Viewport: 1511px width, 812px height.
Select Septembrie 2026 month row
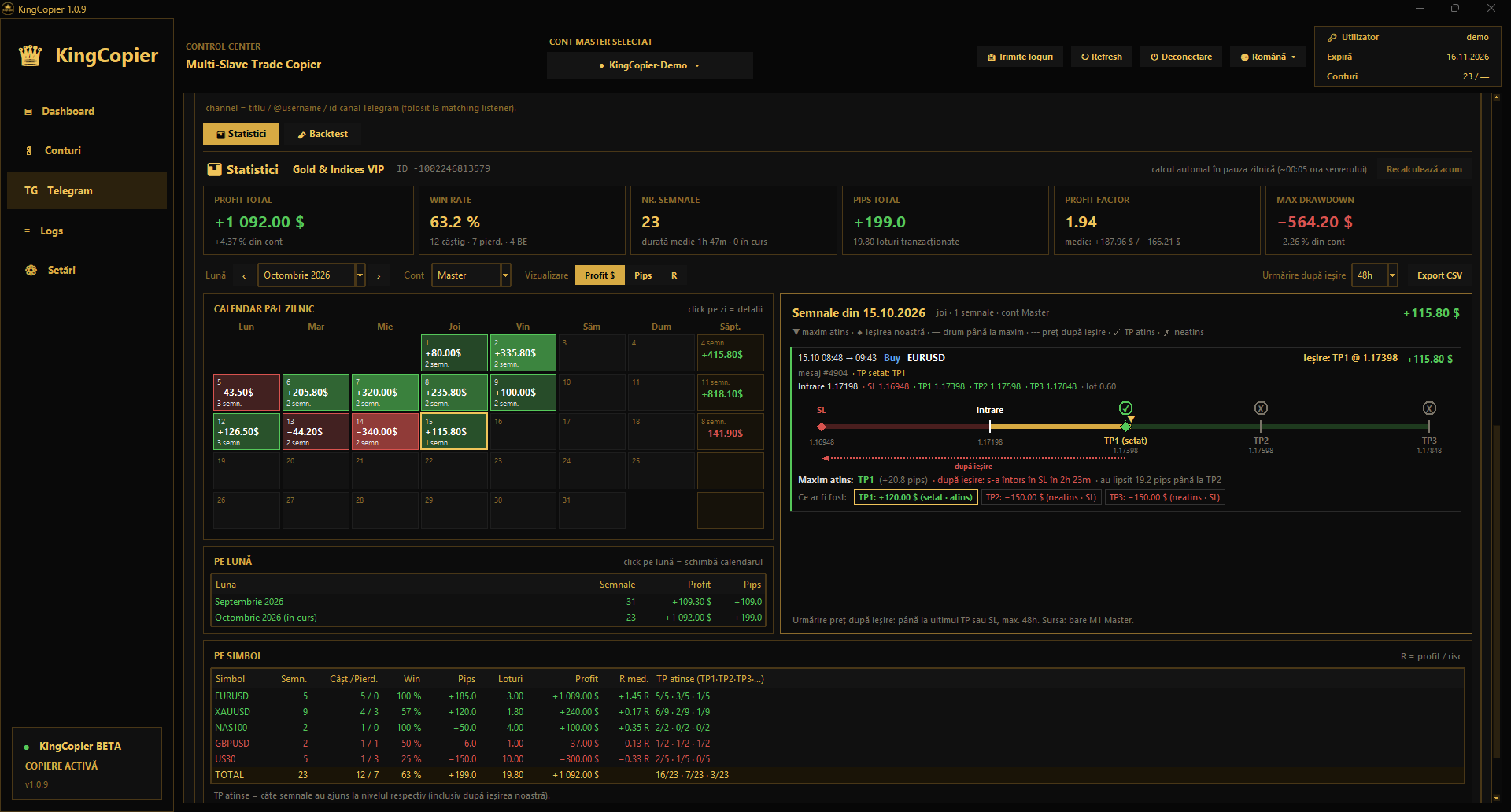tap(488, 602)
